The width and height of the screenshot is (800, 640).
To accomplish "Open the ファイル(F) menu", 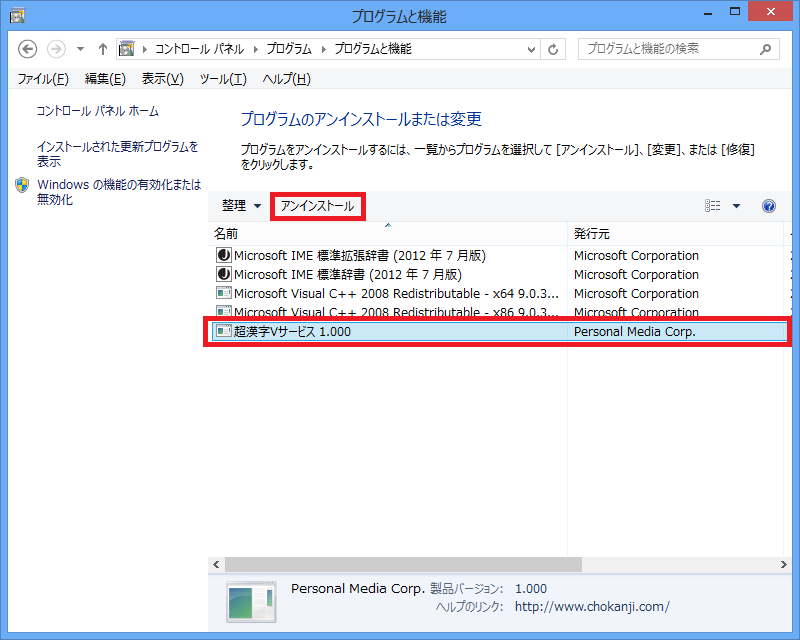I will pyautogui.click(x=43, y=79).
